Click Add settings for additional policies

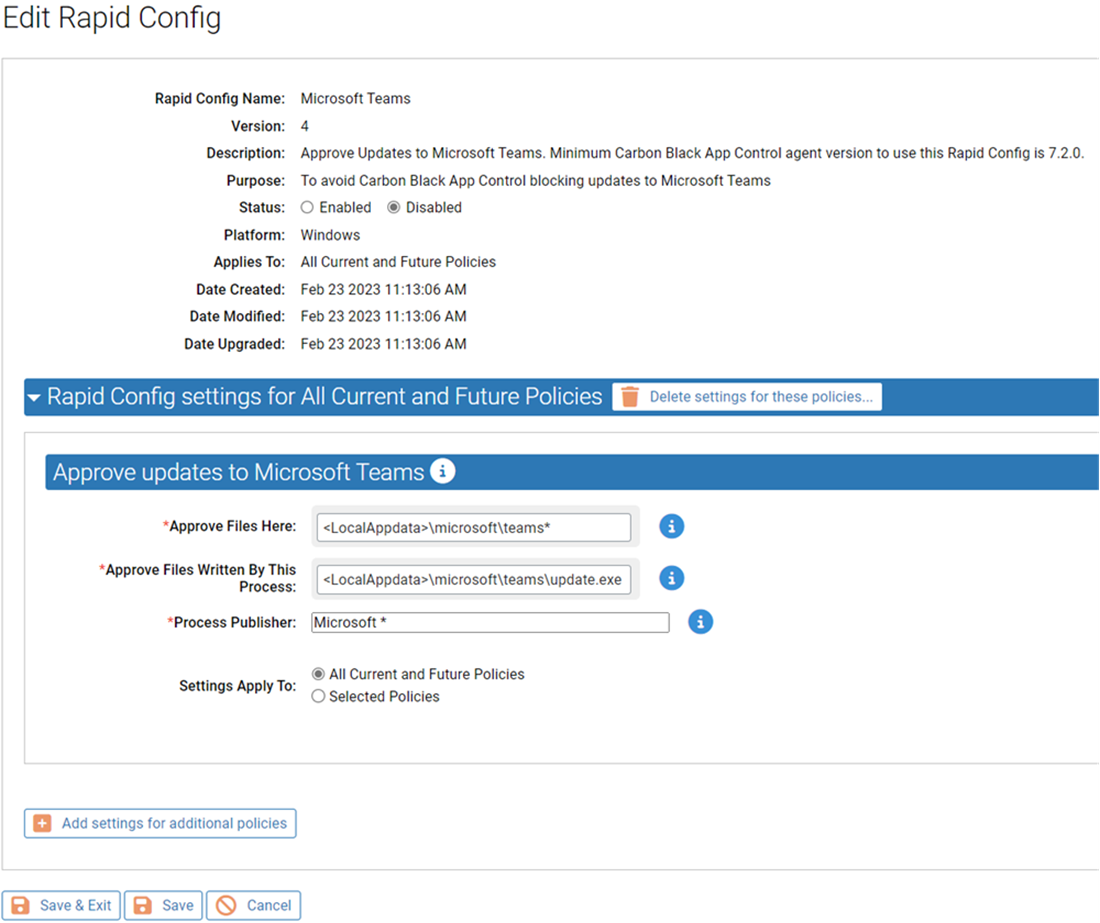pos(160,823)
